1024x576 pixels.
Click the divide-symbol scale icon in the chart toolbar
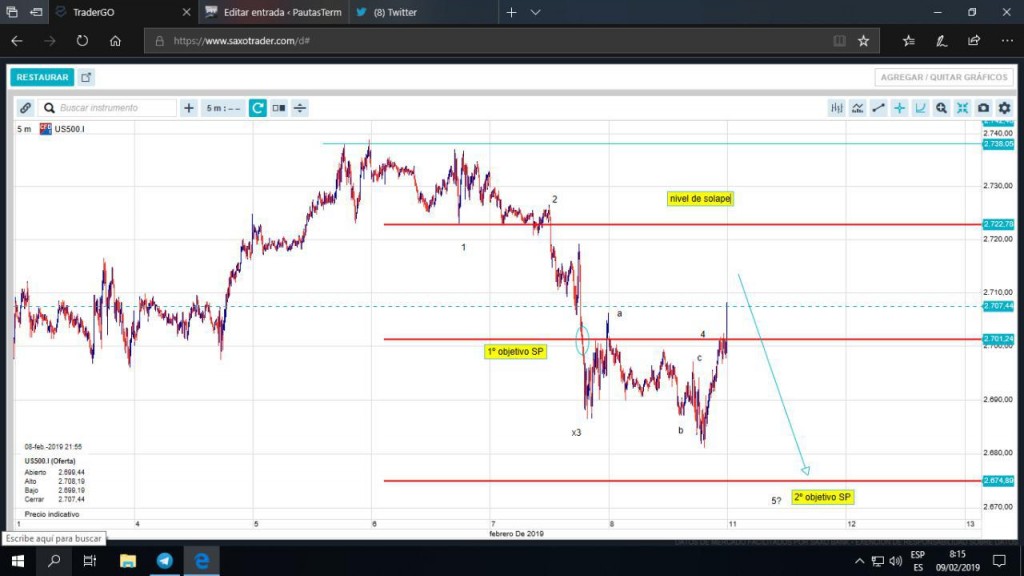click(300, 108)
